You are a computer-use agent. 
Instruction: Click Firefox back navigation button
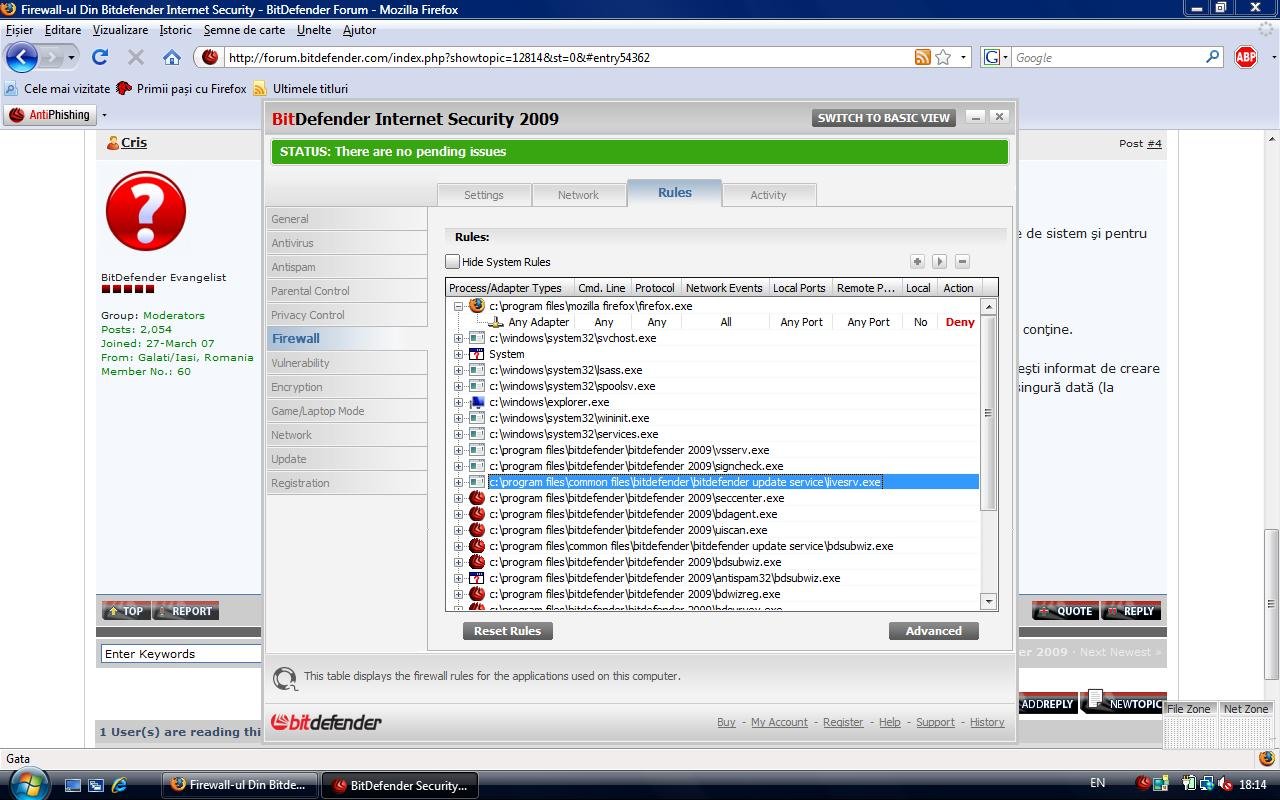tap(22, 57)
